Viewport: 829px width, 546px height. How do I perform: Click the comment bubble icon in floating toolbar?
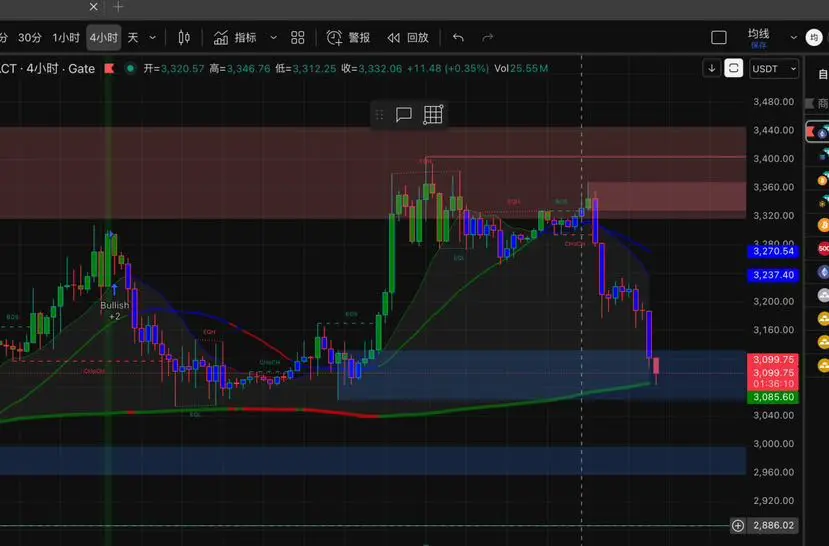pos(403,114)
